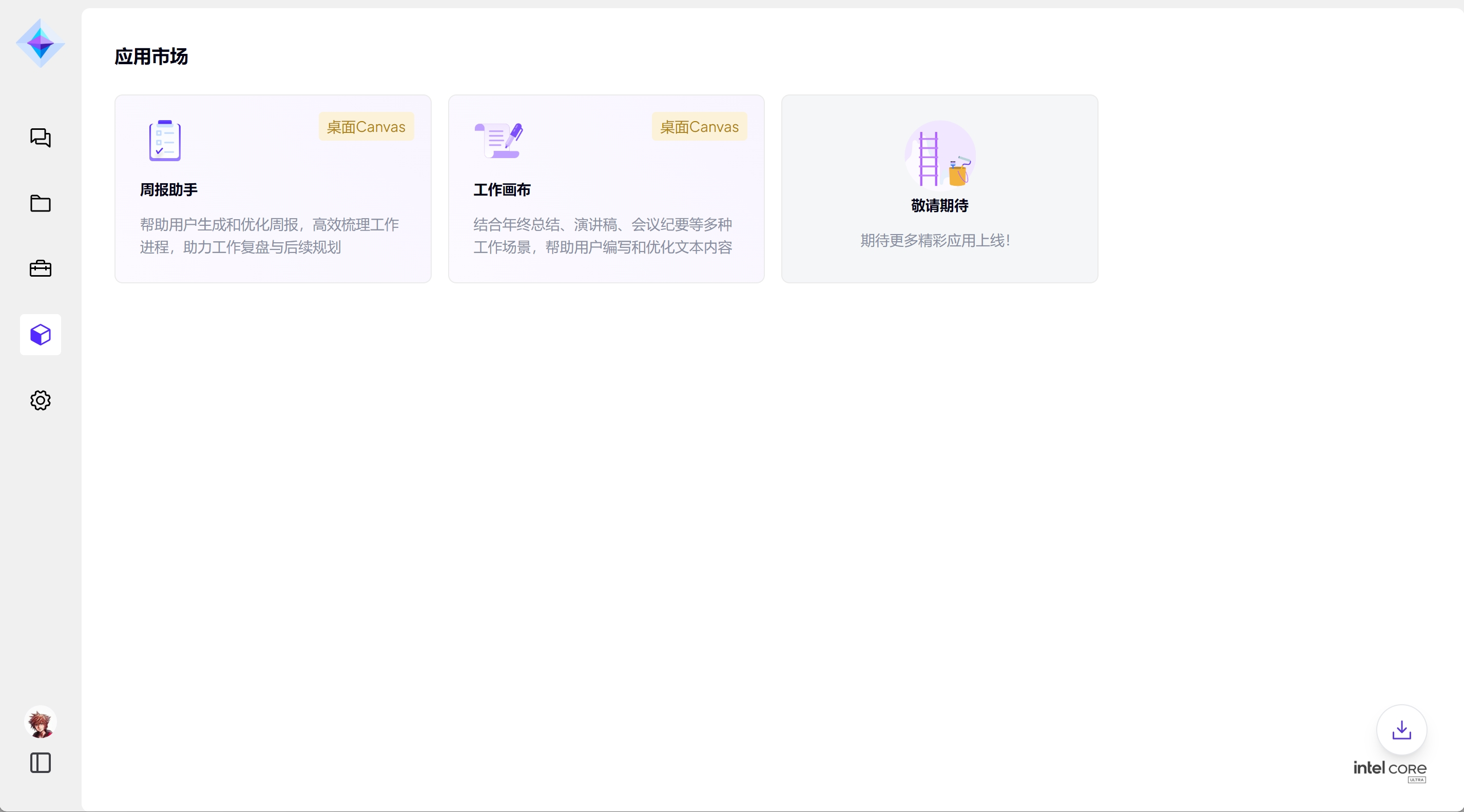
Task: Click the ladder and paint bucket illustration
Action: pyautogui.click(x=940, y=154)
